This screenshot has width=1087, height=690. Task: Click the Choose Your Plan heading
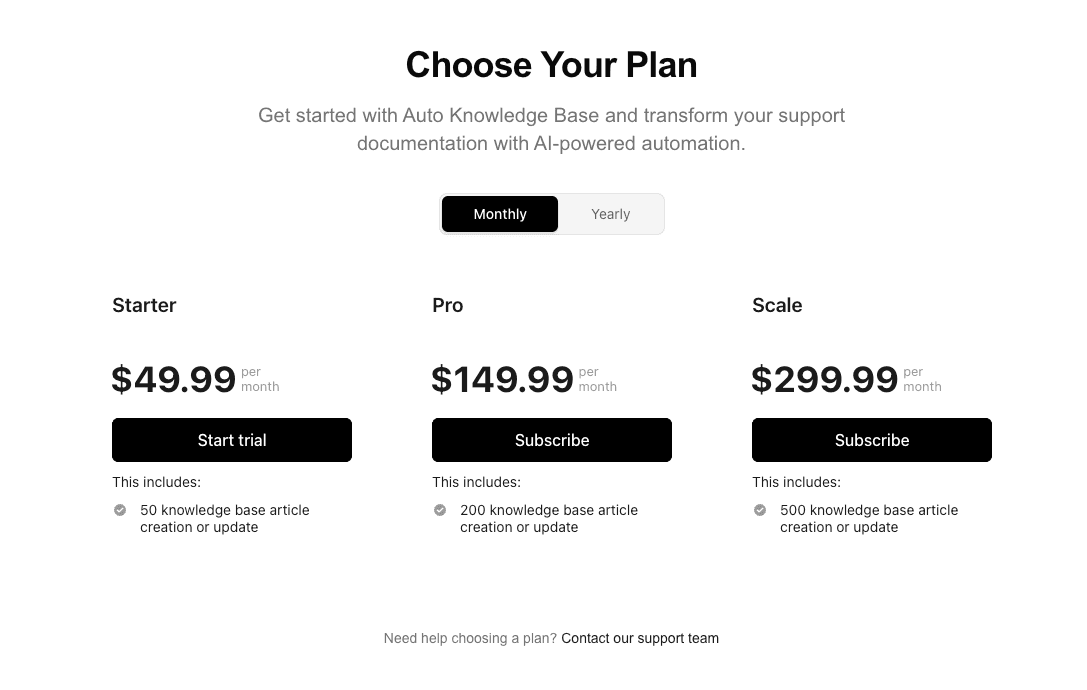(551, 64)
